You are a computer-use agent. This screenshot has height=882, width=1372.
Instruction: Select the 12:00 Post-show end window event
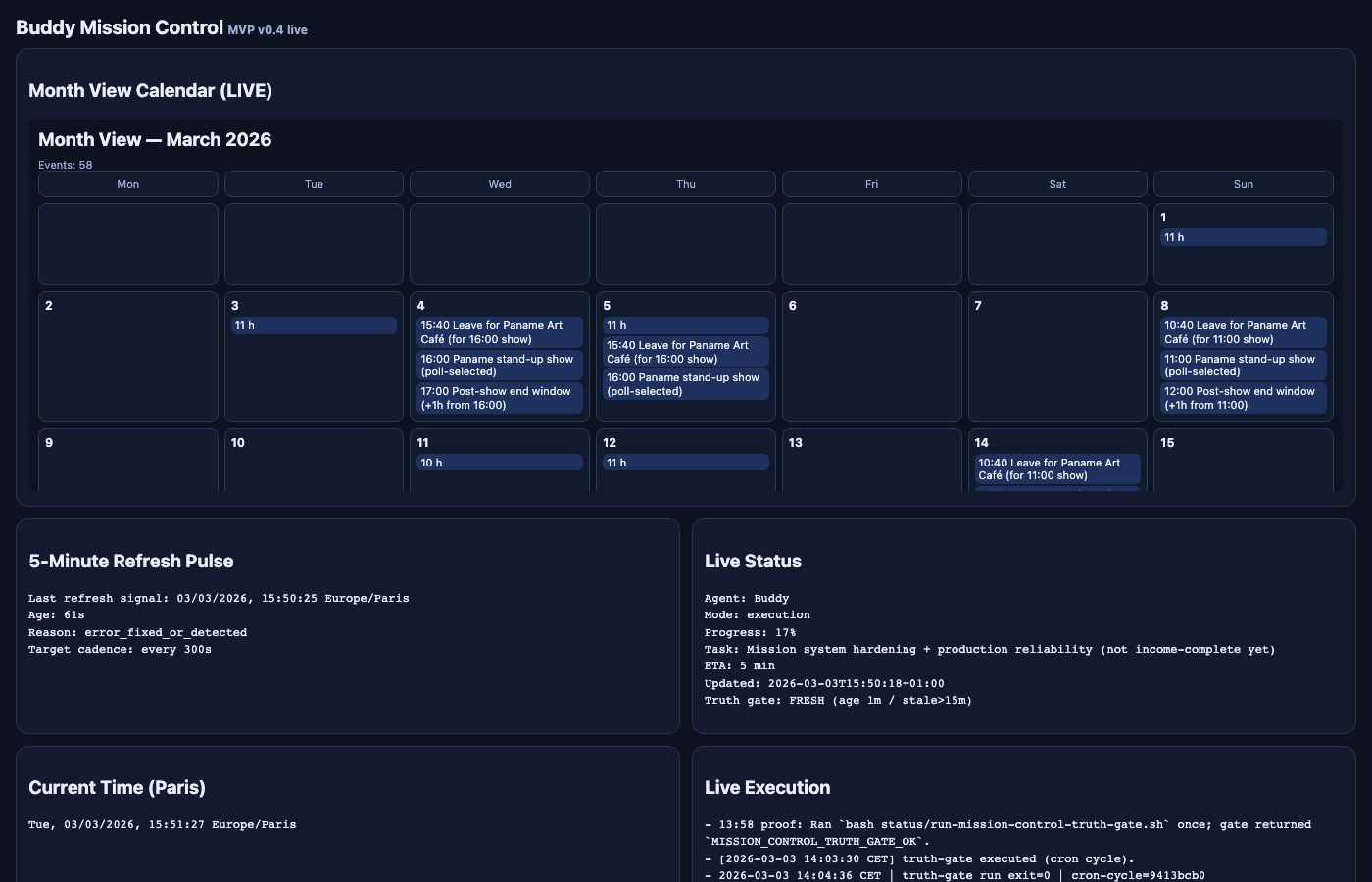point(1243,398)
